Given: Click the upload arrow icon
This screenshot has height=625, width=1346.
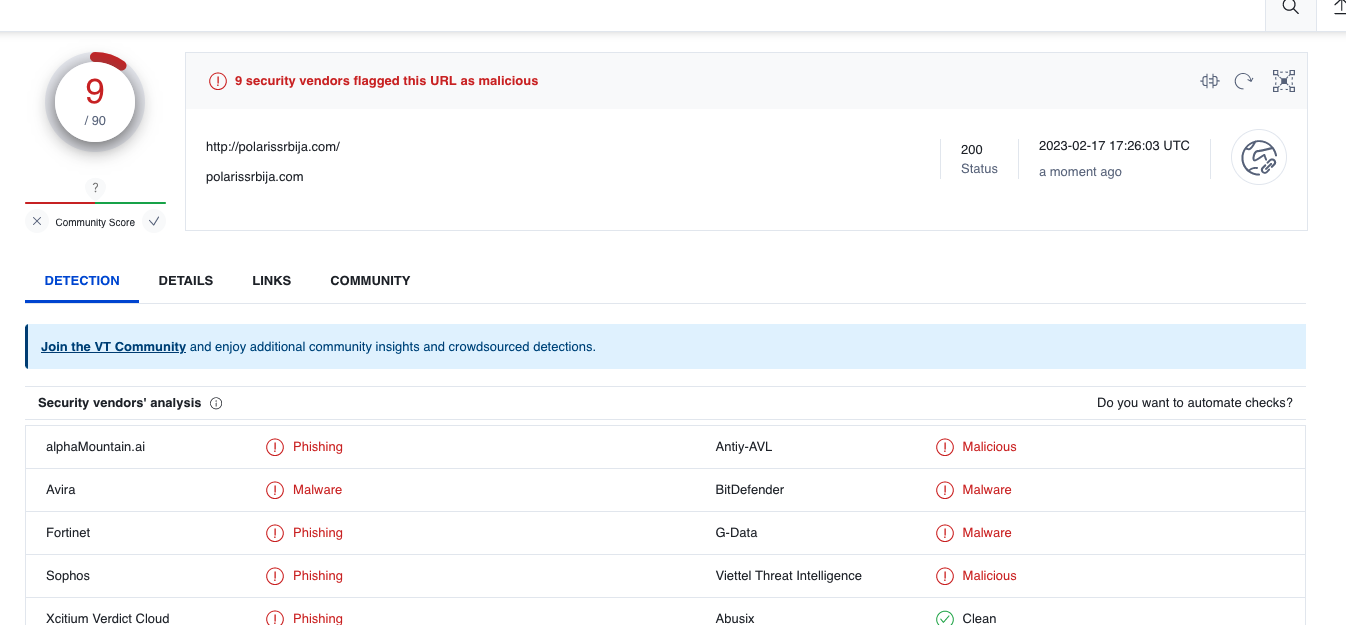Looking at the screenshot, I should [x=1339, y=7].
